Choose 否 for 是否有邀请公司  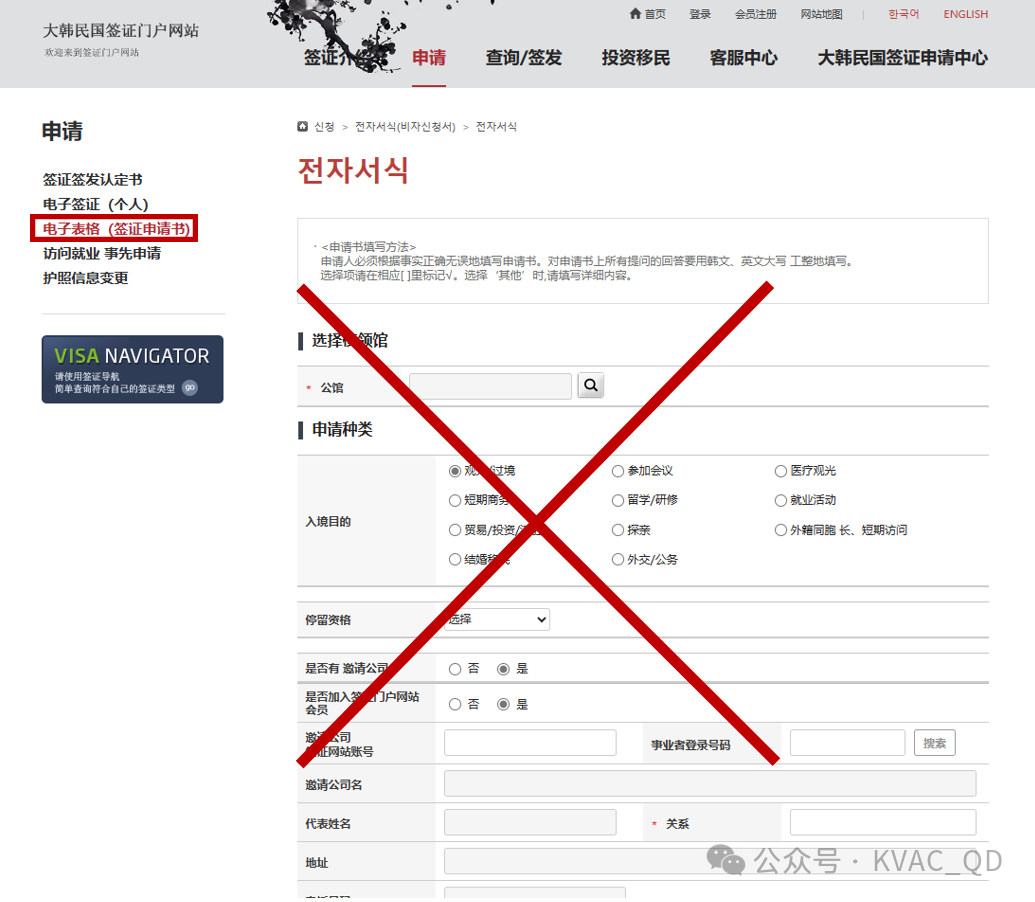coord(455,669)
